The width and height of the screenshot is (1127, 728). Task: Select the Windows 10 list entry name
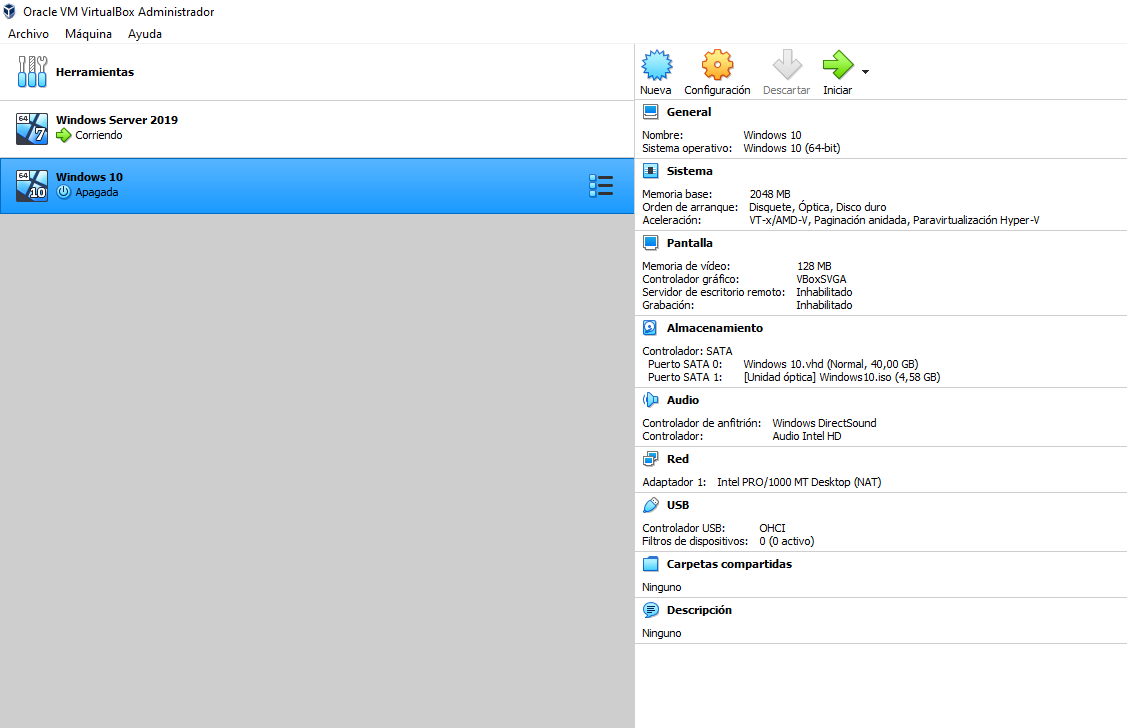[89, 177]
